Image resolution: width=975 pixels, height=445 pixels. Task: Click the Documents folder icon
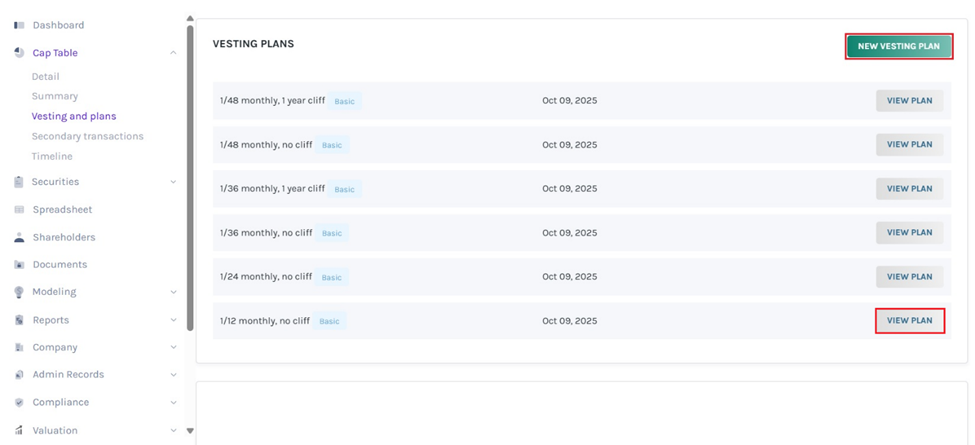19,265
